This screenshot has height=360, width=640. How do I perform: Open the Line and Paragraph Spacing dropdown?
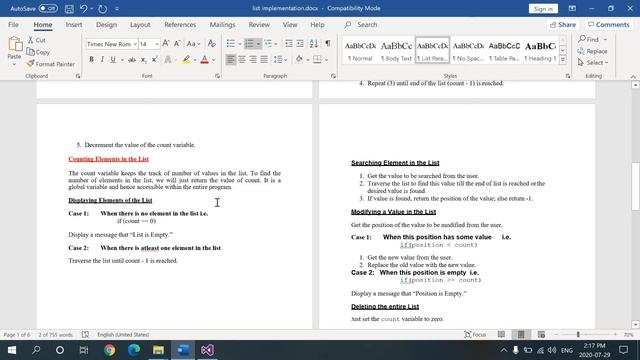coord(280,60)
